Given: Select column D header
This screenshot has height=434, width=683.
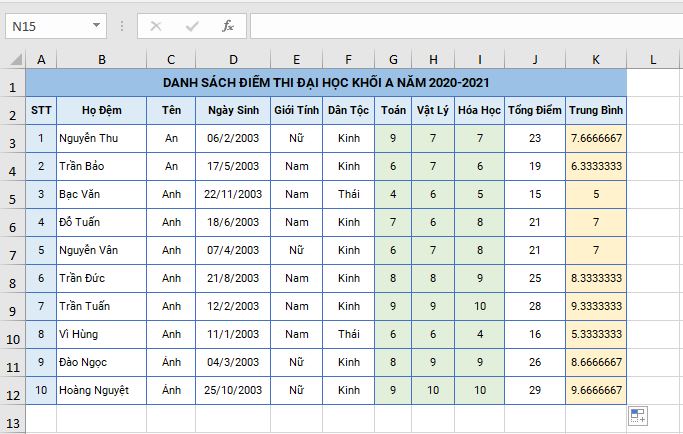Looking at the screenshot, I should [x=233, y=59].
